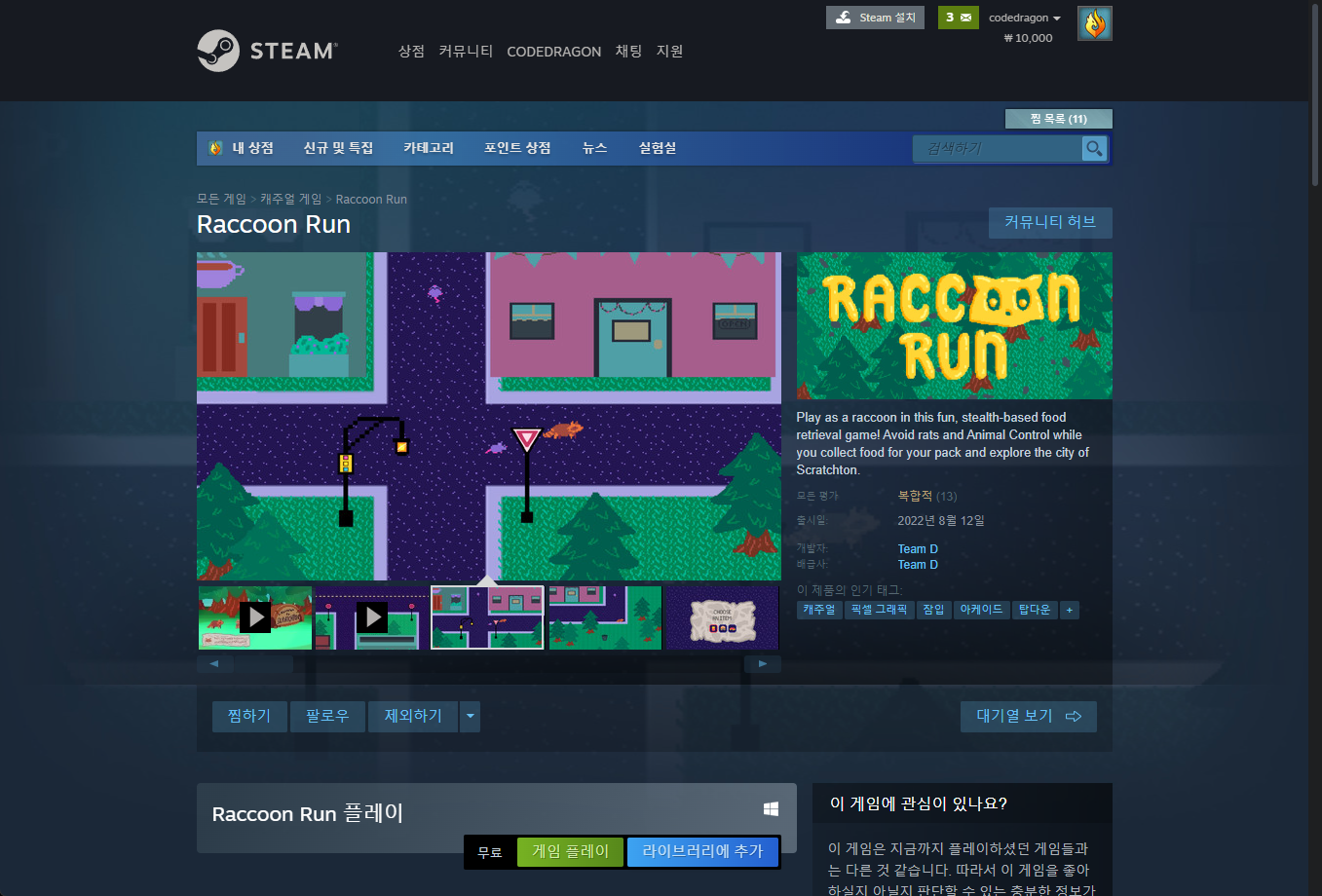Open the 찜 목록 (11) wishlist button
The image size is (1322, 896).
(1058, 119)
